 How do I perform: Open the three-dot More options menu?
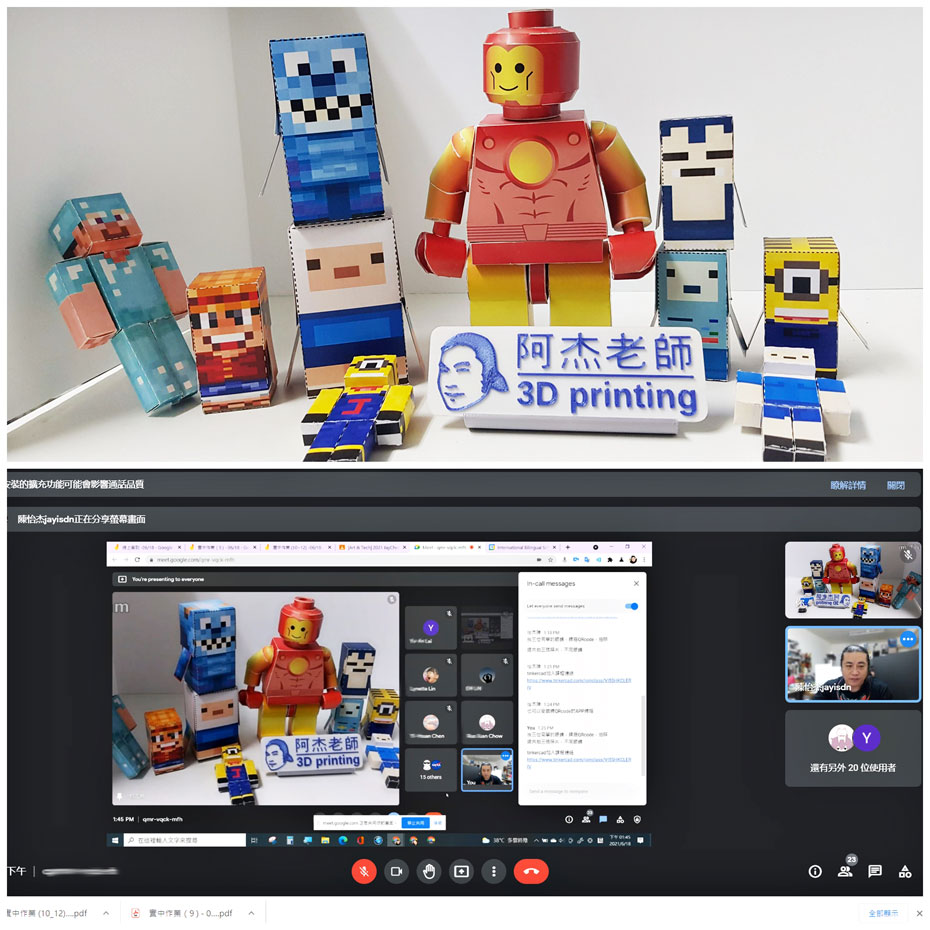coord(493,871)
